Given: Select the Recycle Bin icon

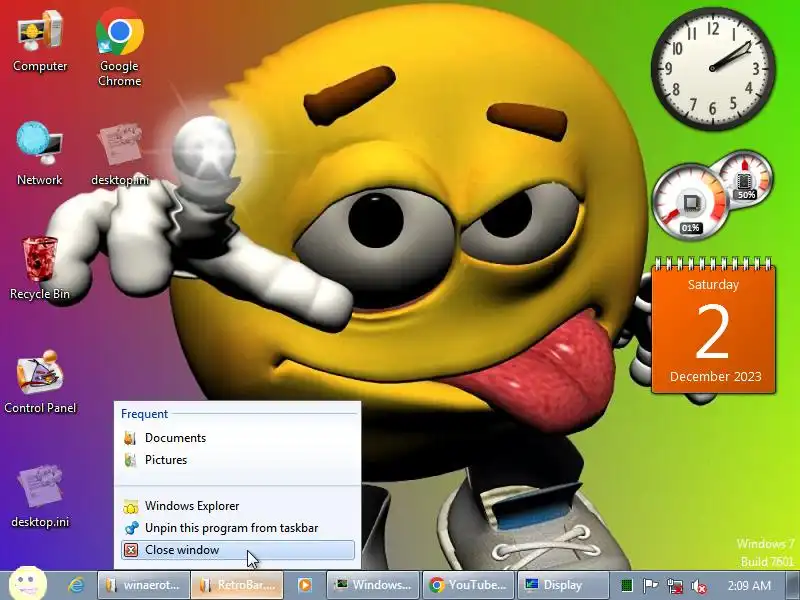Looking at the screenshot, I should [x=40, y=268].
